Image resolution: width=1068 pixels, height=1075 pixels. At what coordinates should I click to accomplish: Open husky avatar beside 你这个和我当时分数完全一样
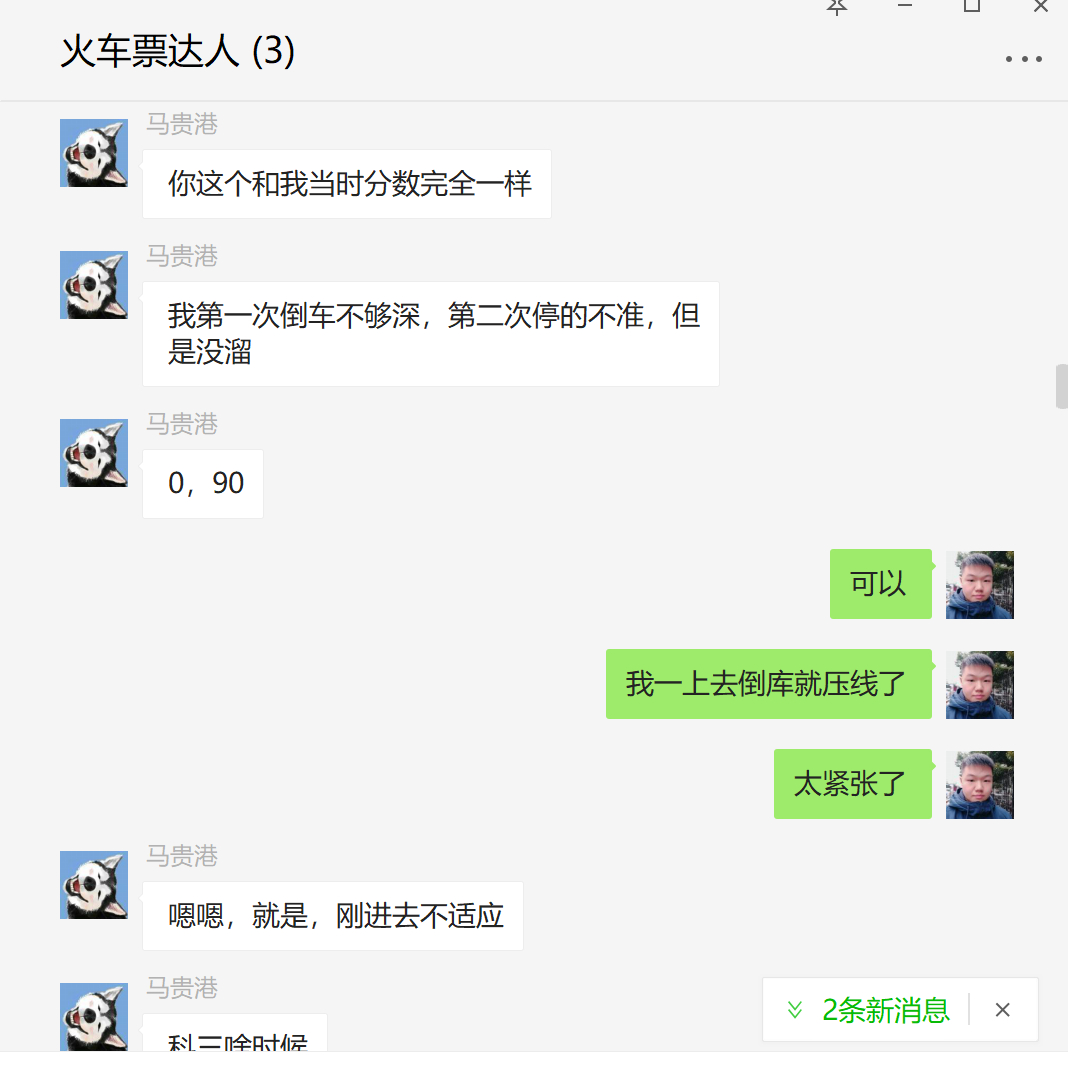94,153
